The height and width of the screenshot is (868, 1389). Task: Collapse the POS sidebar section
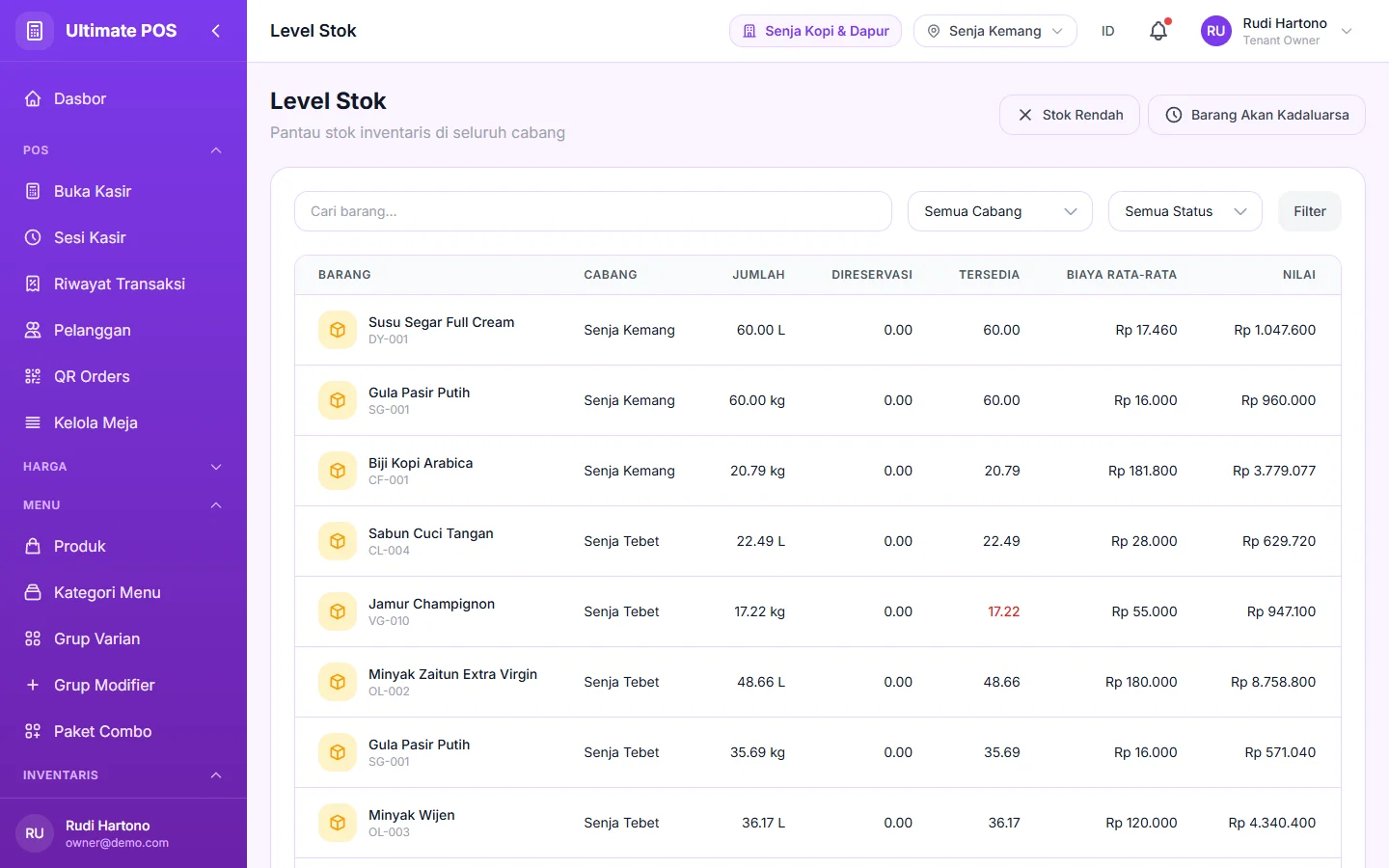point(123,150)
